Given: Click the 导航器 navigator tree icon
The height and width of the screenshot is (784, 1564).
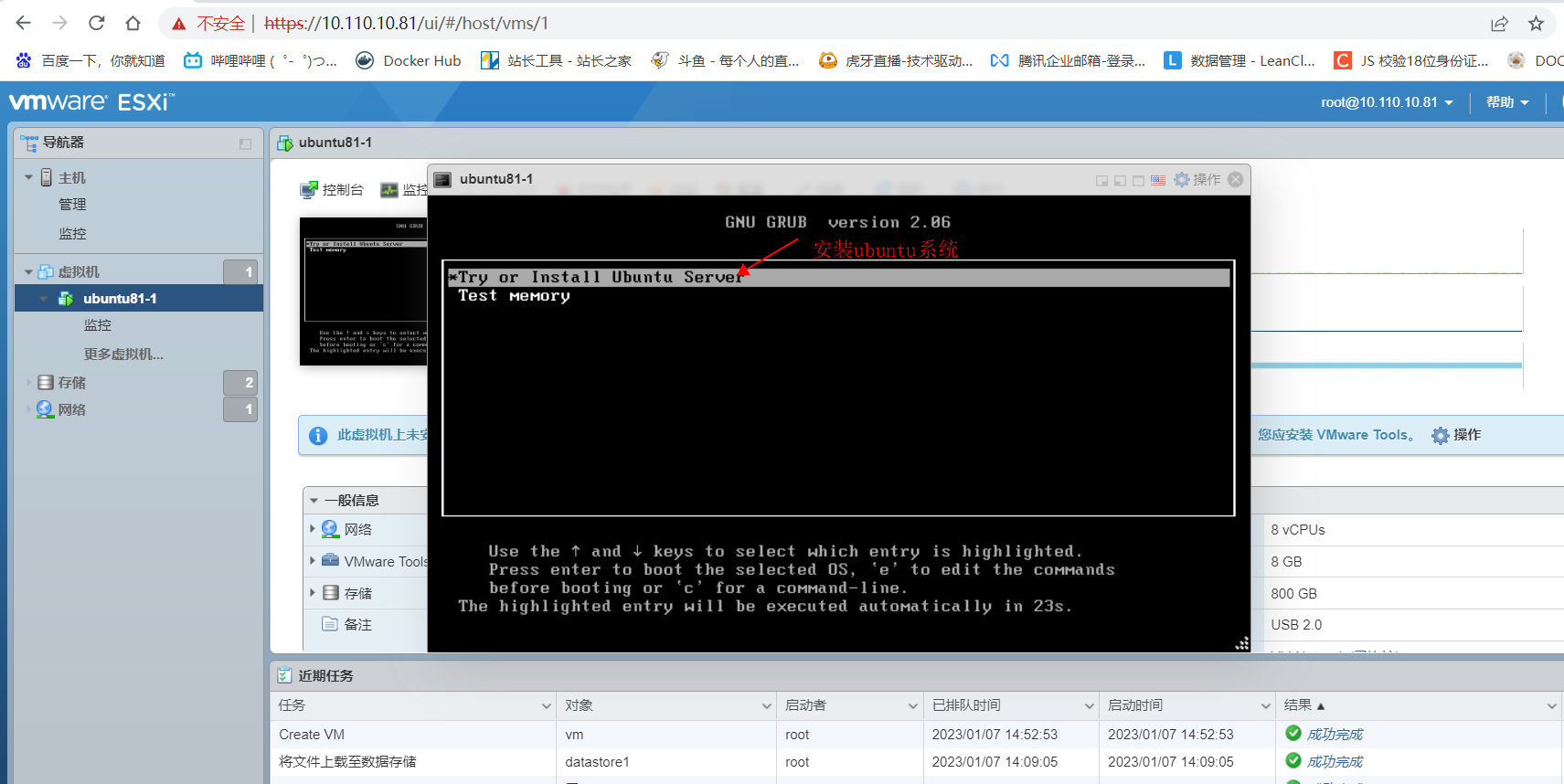Looking at the screenshot, I should click(29, 143).
